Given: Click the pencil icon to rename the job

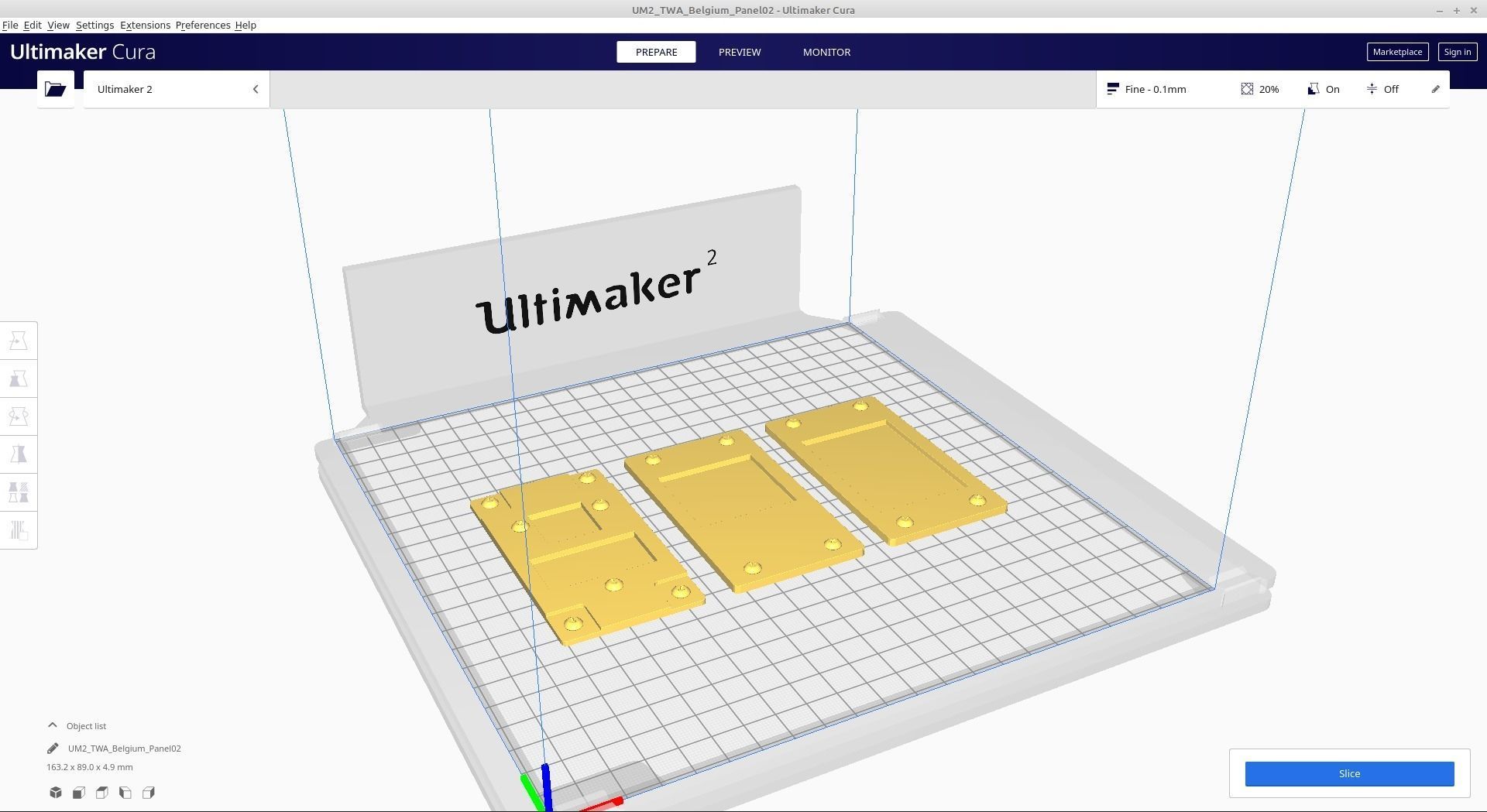Looking at the screenshot, I should [53, 748].
